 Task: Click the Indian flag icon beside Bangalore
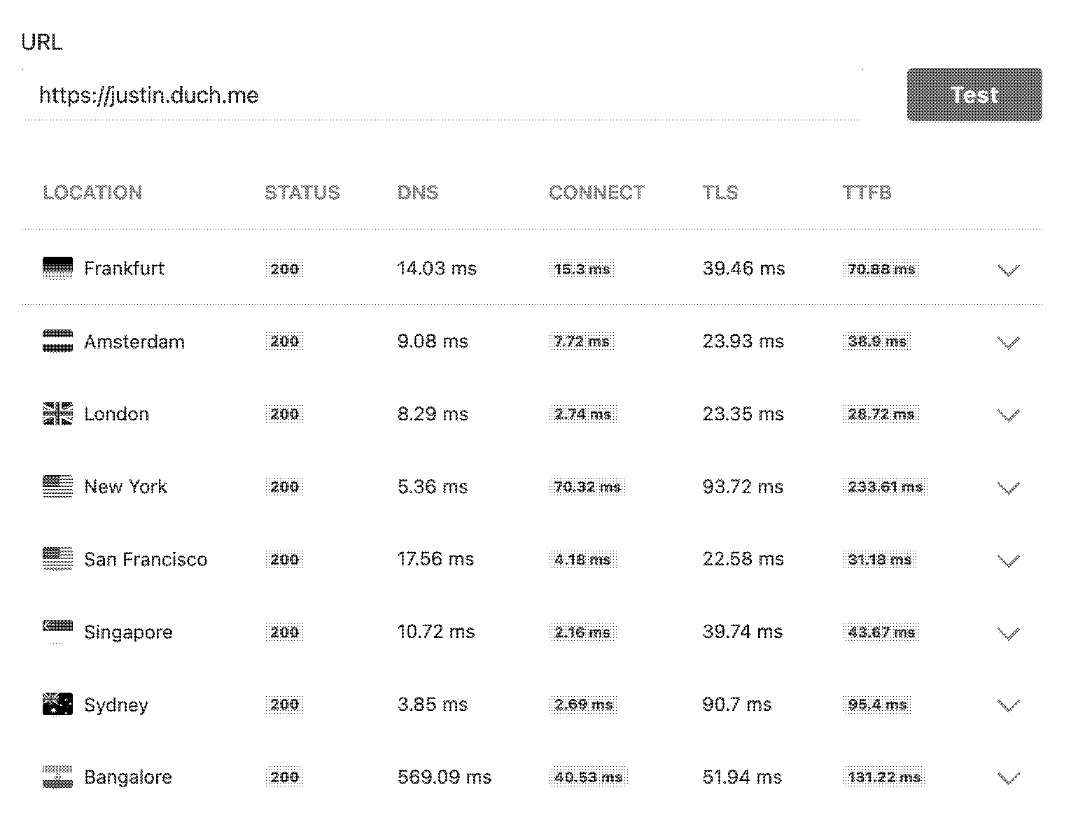click(59, 778)
